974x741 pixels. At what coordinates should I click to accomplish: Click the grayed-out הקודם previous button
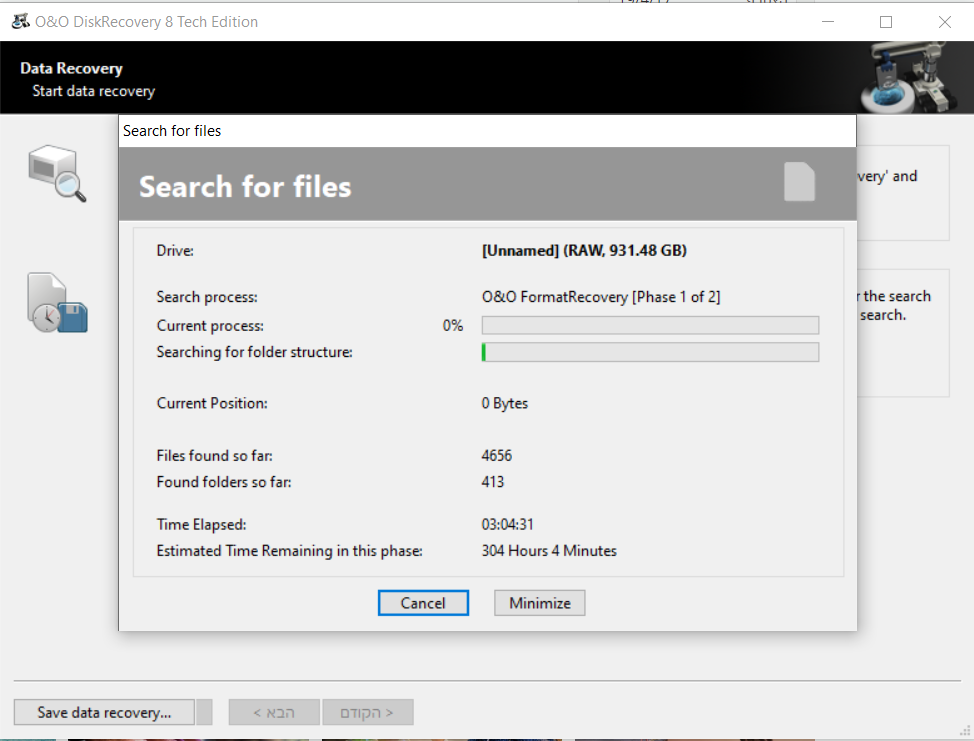point(368,712)
